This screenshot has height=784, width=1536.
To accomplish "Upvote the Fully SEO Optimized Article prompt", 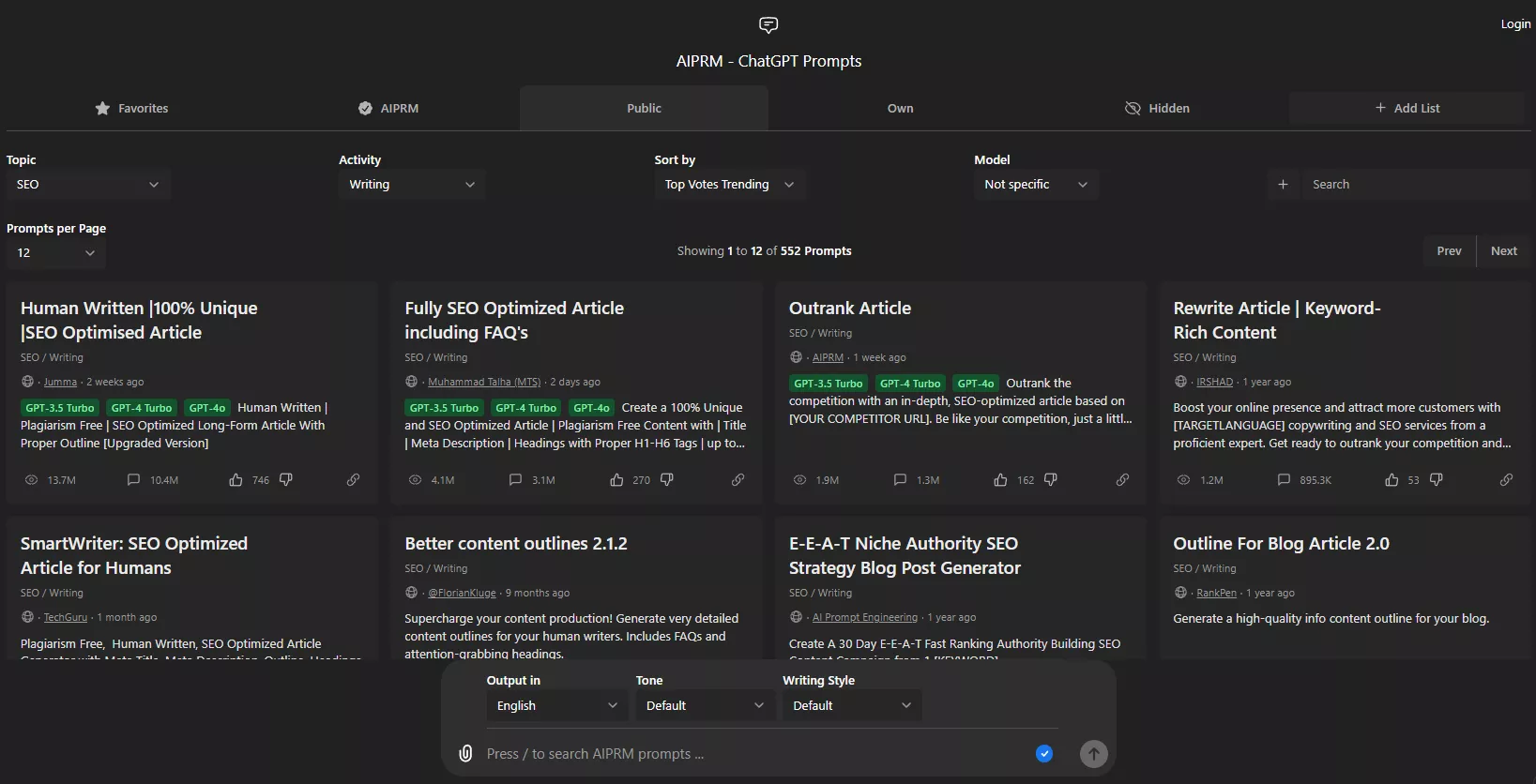I will pyautogui.click(x=616, y=480).
